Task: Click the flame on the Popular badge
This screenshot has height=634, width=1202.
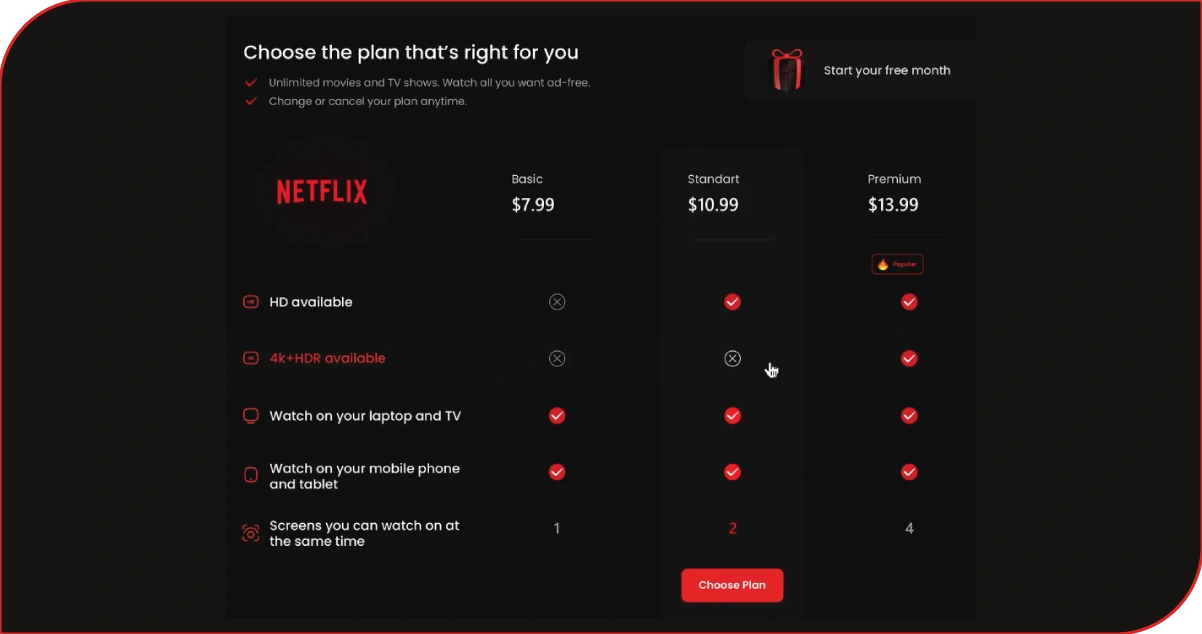Action: [x=881, y=263]
